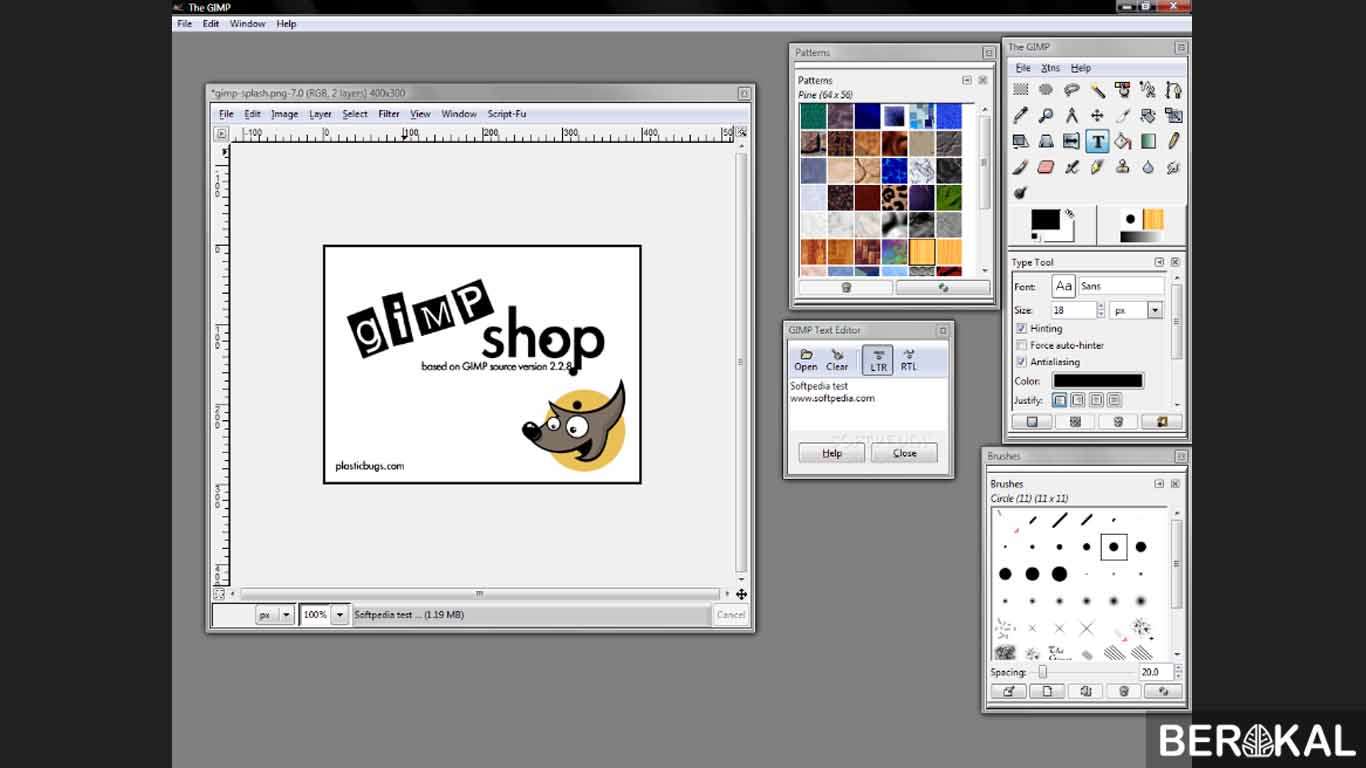The image size is (1366, 768).
Task: Select the Fuzzy Select magic wand tool
Action: click(x=1098, y=90)
